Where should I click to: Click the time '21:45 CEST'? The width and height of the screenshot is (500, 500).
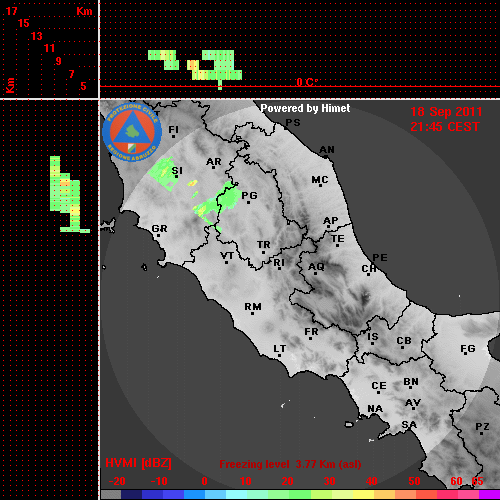point(445,127)
